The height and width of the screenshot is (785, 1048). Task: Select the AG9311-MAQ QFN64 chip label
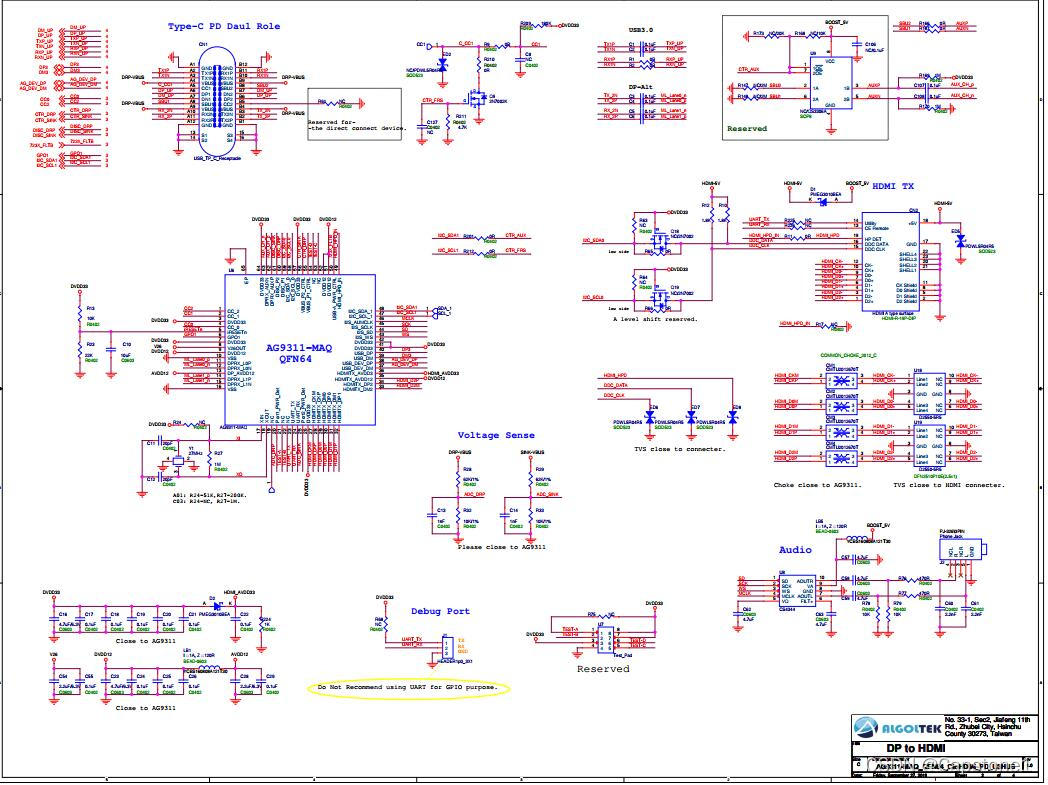click(x=299, y=353)
